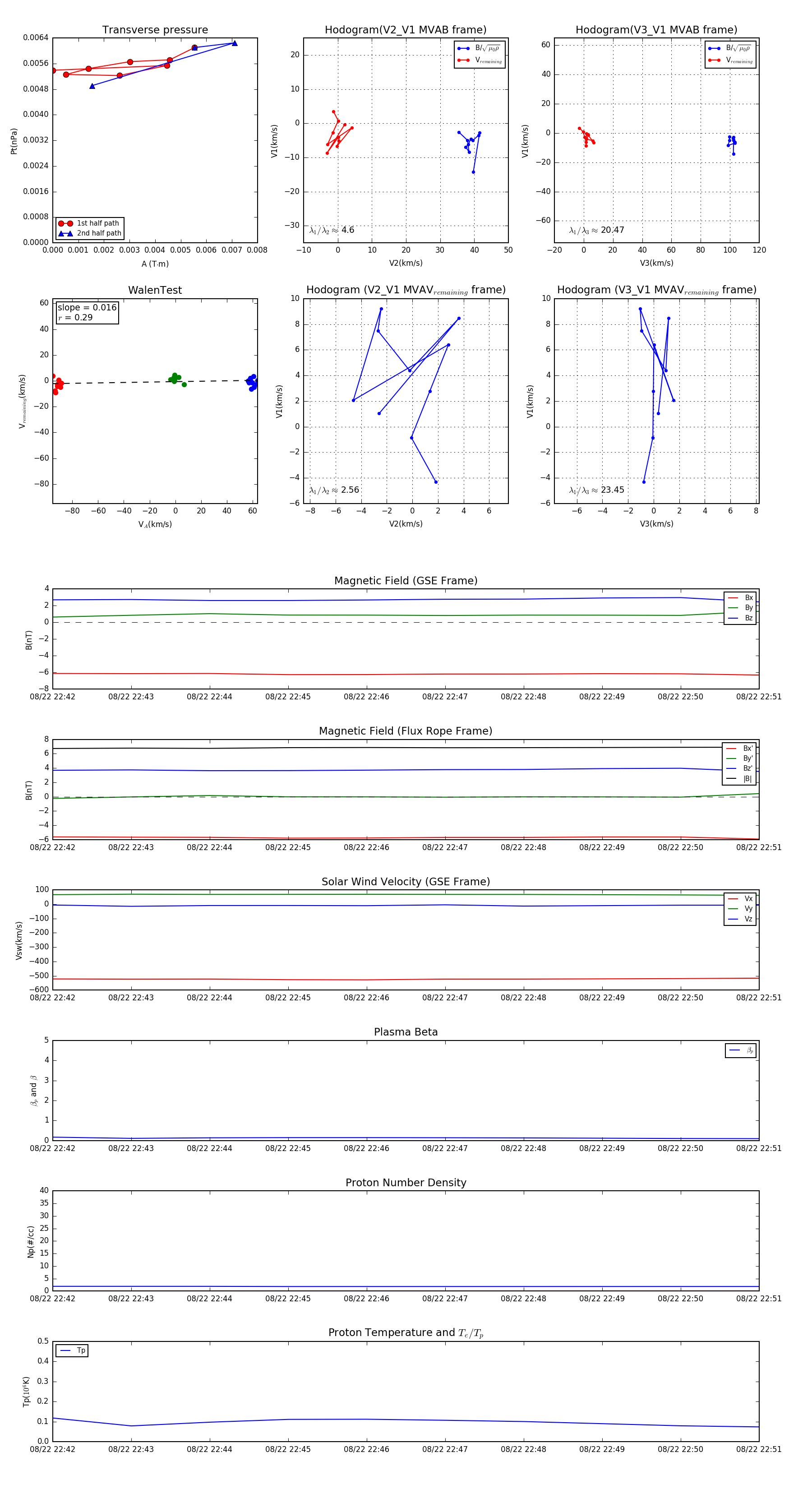Click the "Tp(10^6K)" y-axis label
Image resolution: width=812 pixels, height=1489 pixels.
[x=26, y=1392]
